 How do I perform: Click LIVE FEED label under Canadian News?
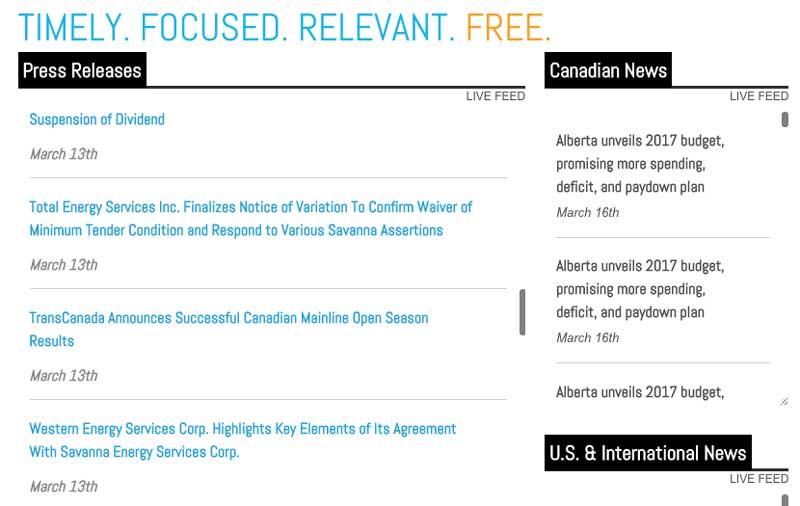pos(759,96)
